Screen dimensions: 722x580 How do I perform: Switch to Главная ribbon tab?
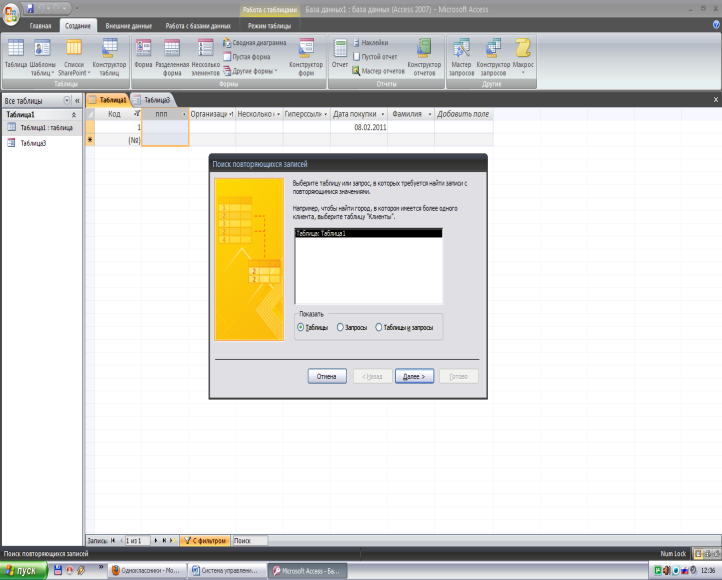point(41,26)
